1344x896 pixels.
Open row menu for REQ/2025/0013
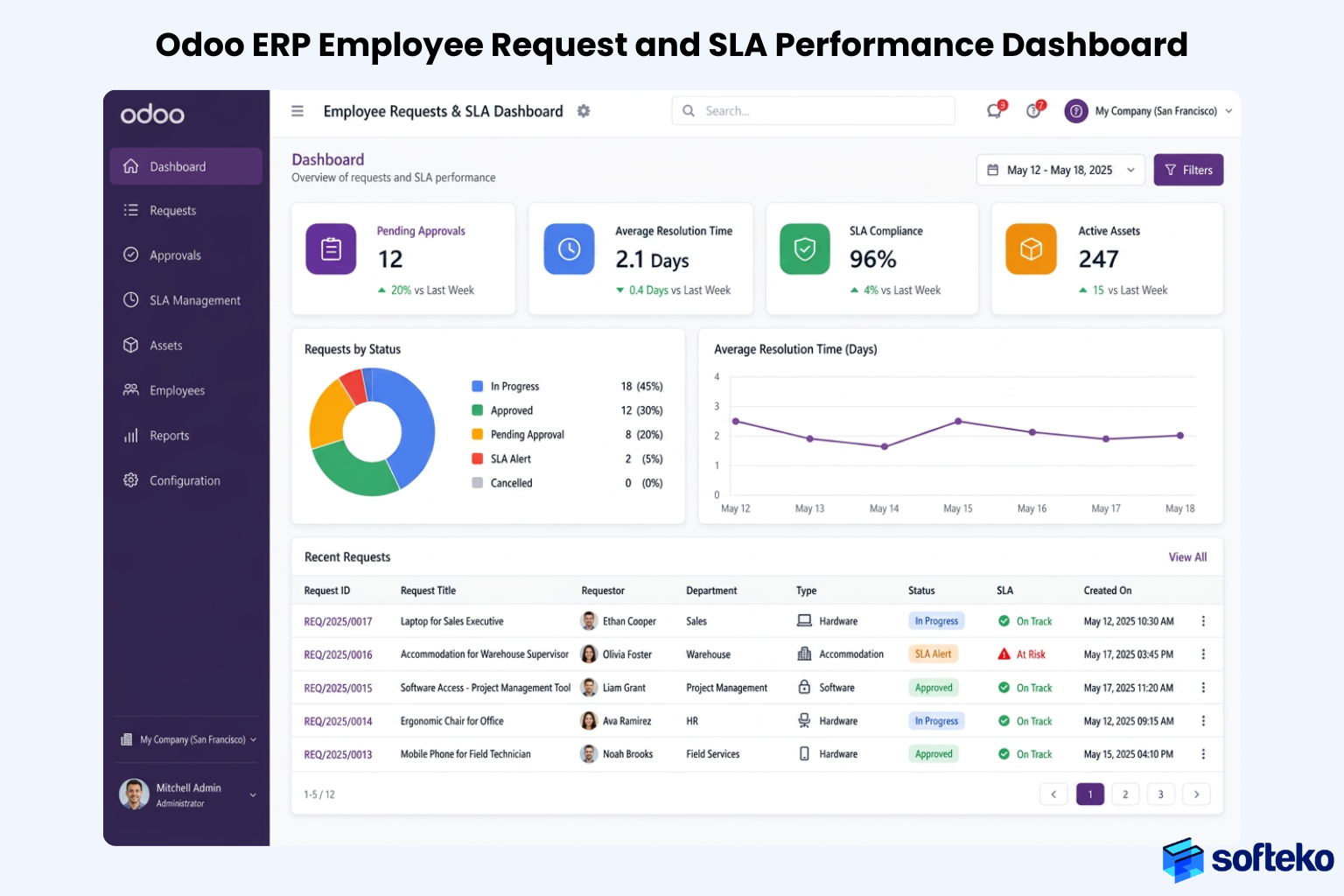[1203, 754]
